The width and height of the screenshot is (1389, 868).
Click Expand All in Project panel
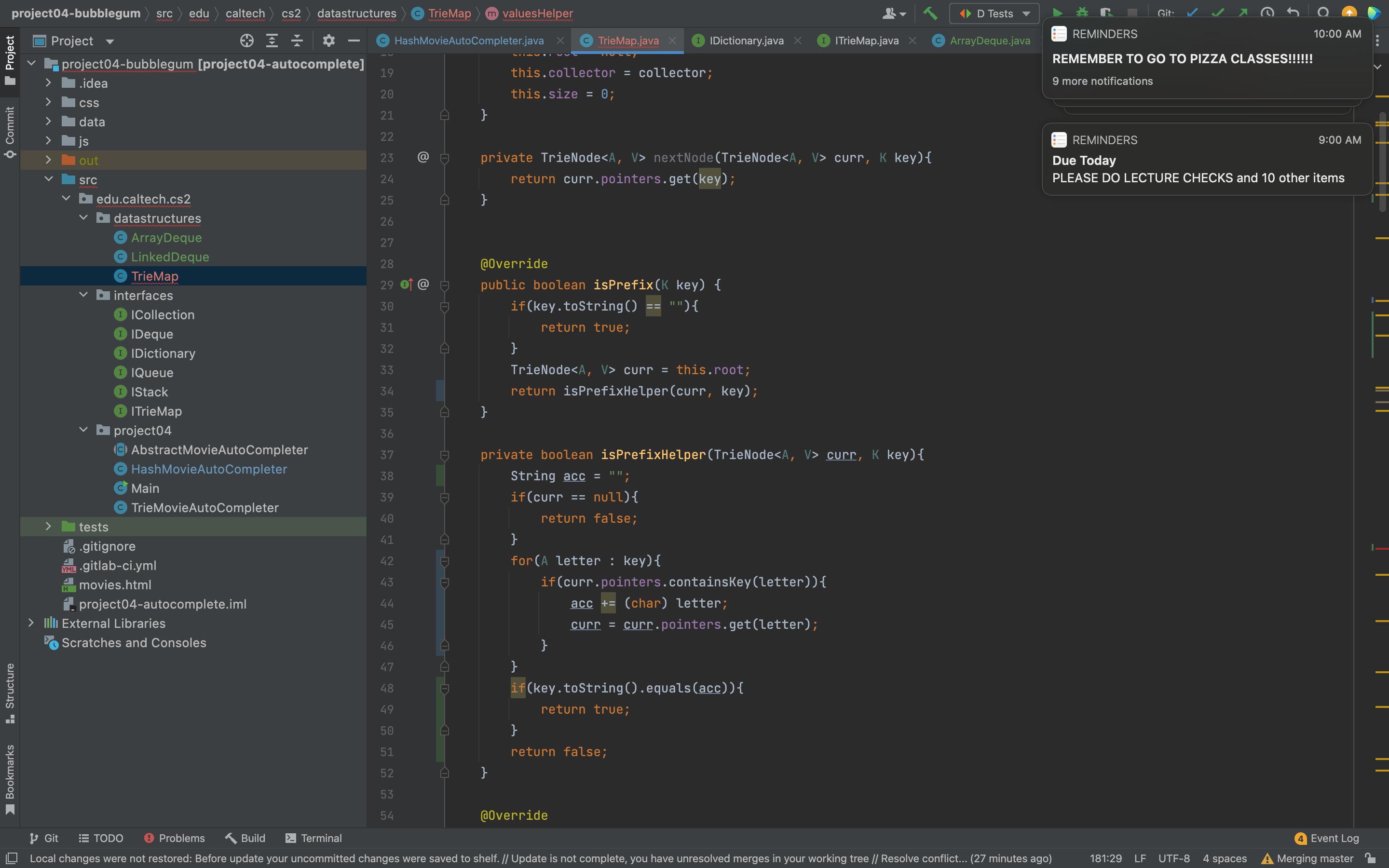tap(272, 41)
